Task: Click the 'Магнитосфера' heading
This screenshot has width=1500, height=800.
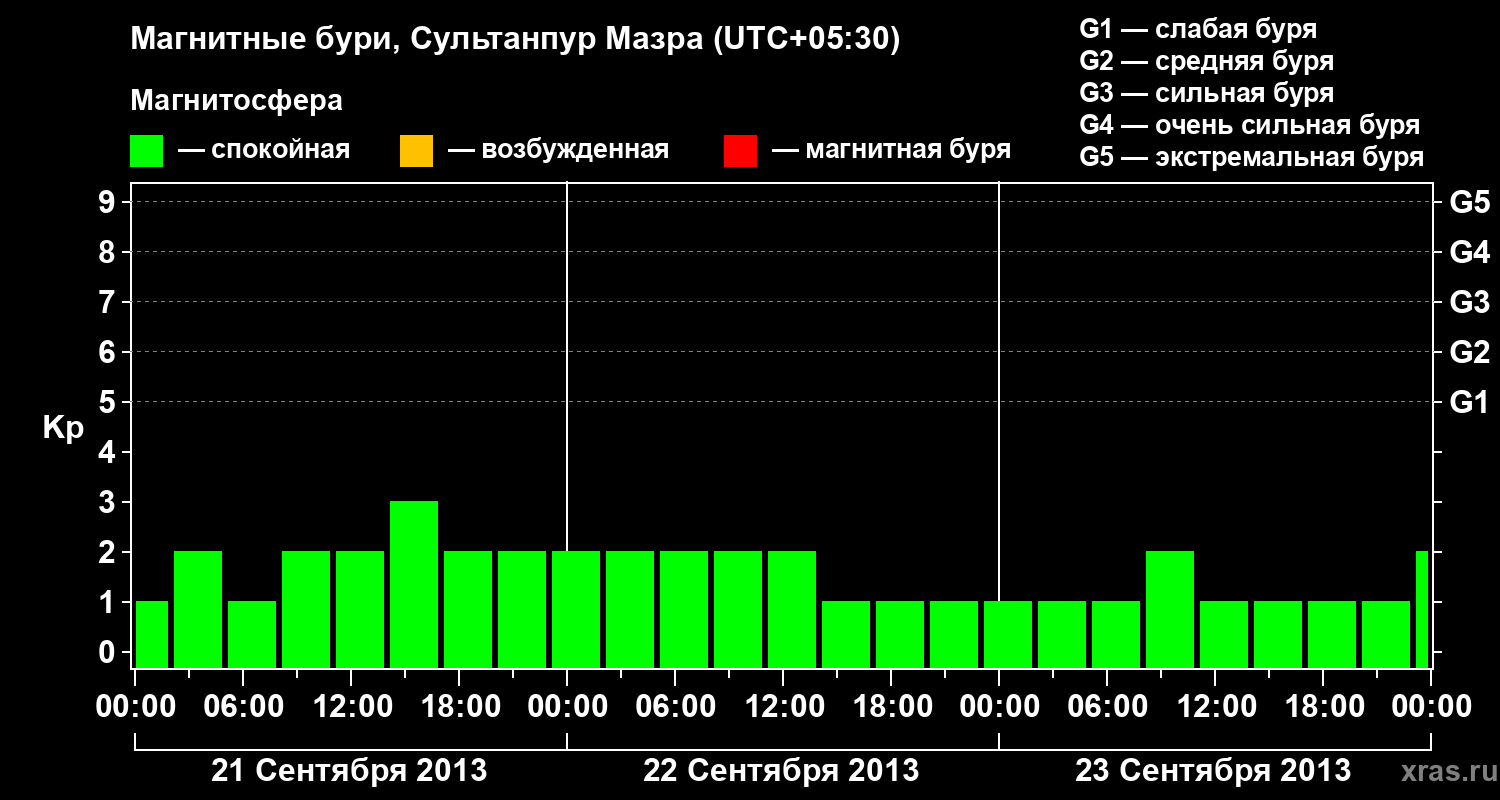Action: [236, 101]
